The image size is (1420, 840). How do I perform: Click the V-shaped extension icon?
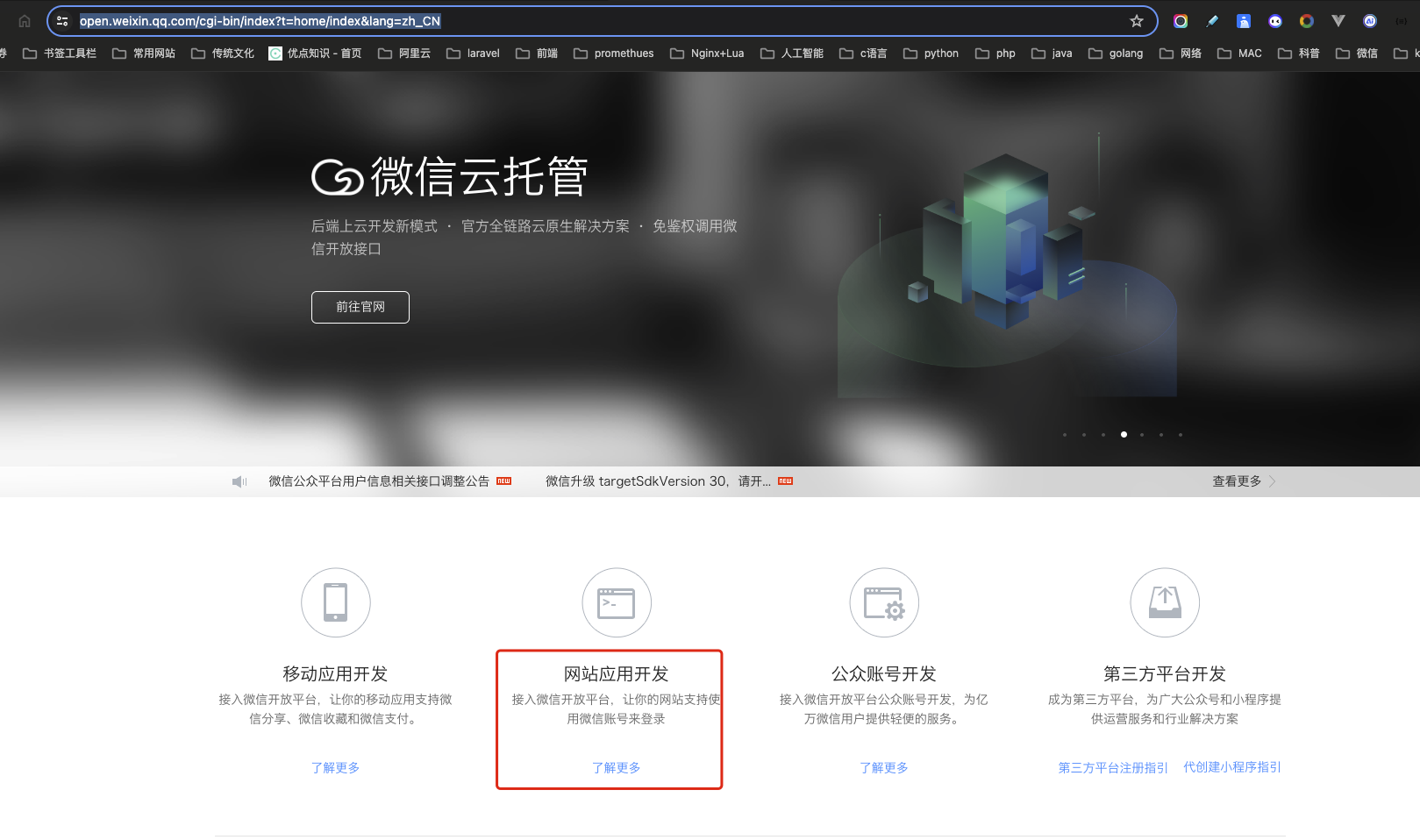pyautogui.click(x=1338, y=21)
